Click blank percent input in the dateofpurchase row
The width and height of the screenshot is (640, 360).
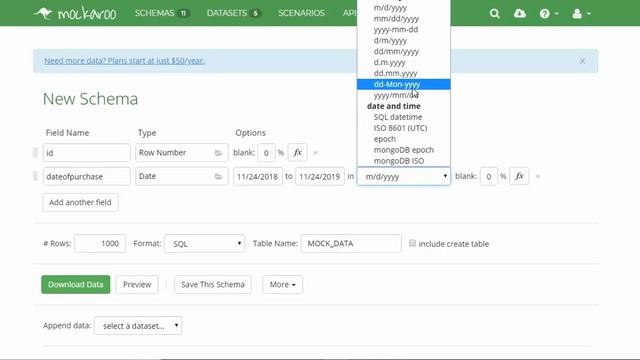(488, 177)
